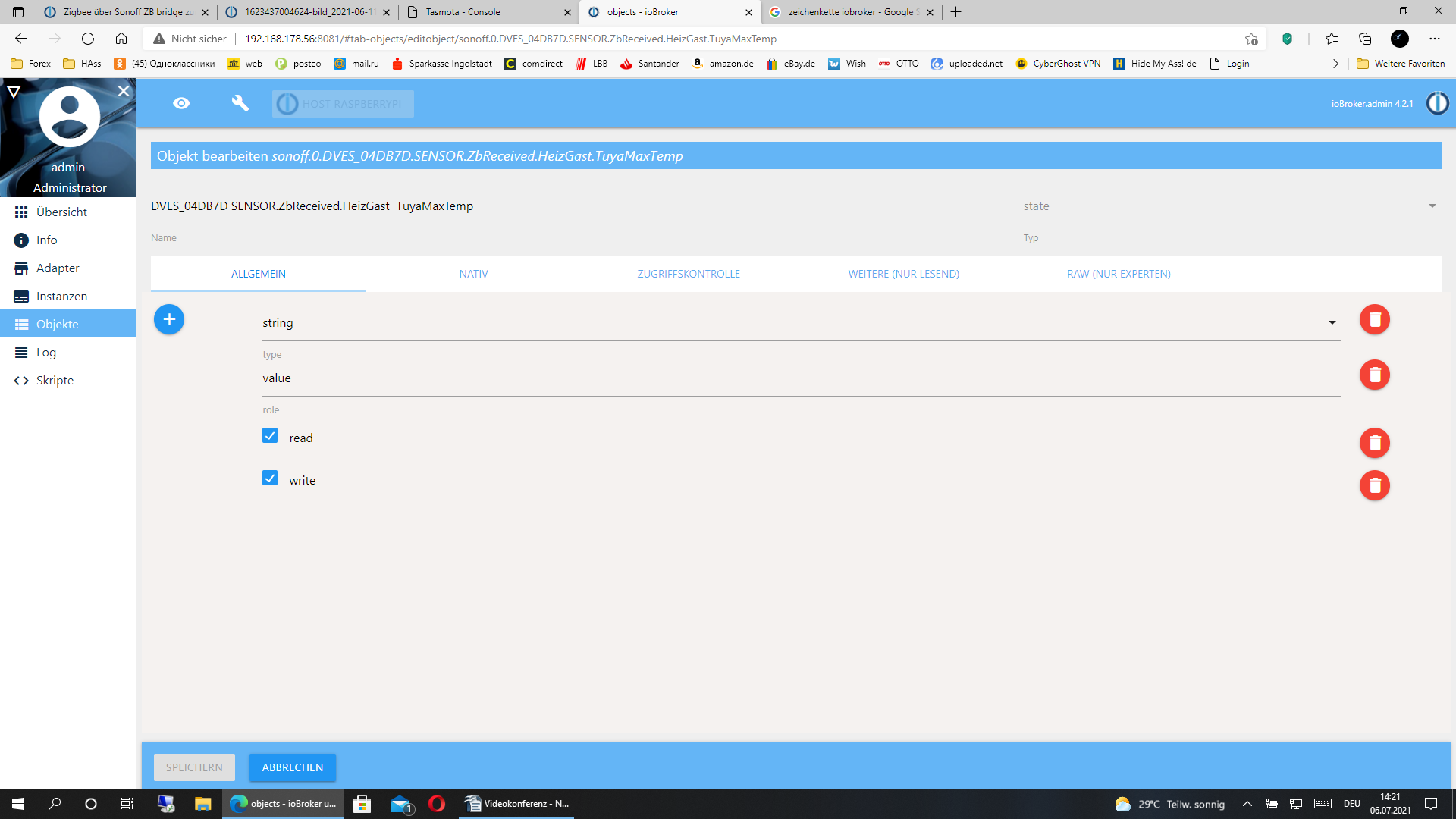Click into the object Name input field
This screenshot has height=819, width=1456.
point(576,206)
